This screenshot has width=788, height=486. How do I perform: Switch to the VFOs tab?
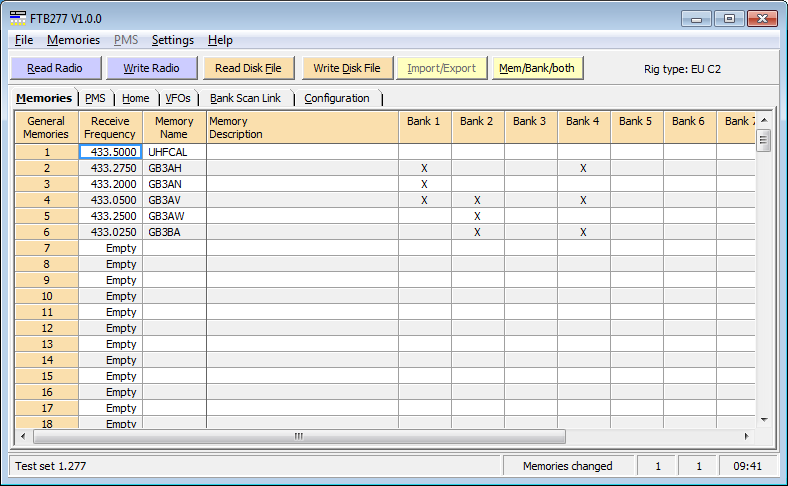177,98
